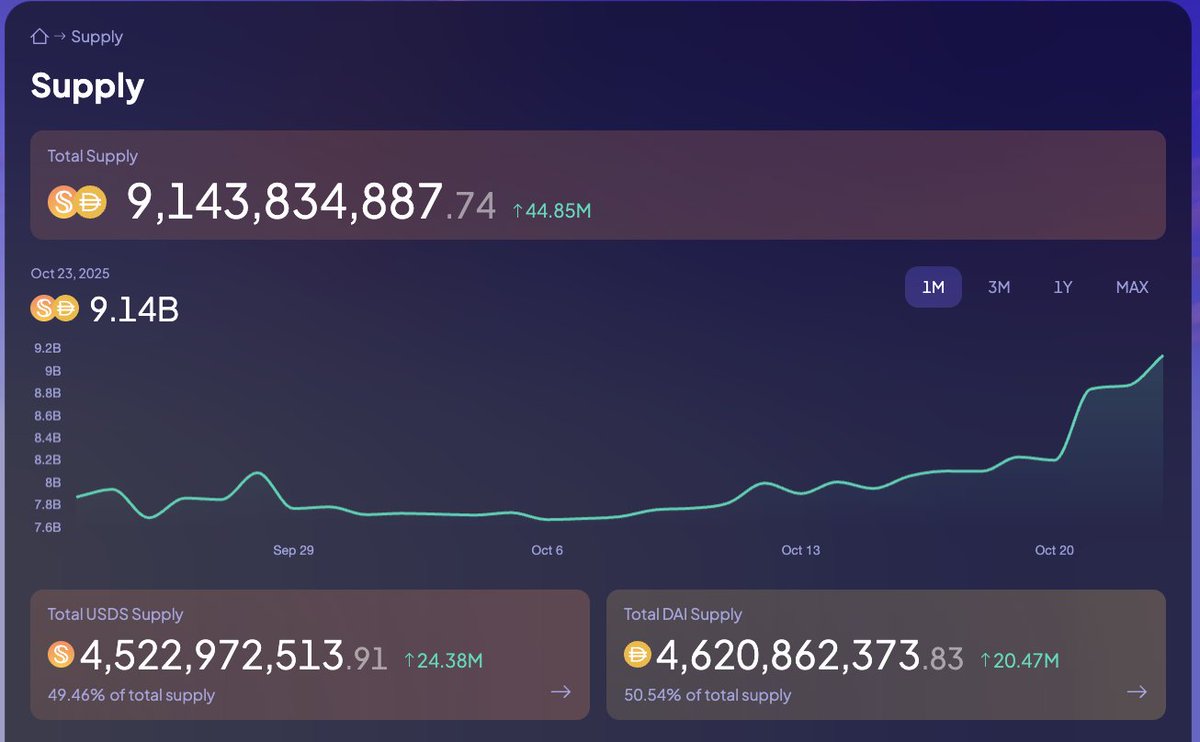Viewport: 1200px width, 742px height.
Task: Click the chart line's latest point at top right
Action: pyautogui.click(x=1161, y=356)
